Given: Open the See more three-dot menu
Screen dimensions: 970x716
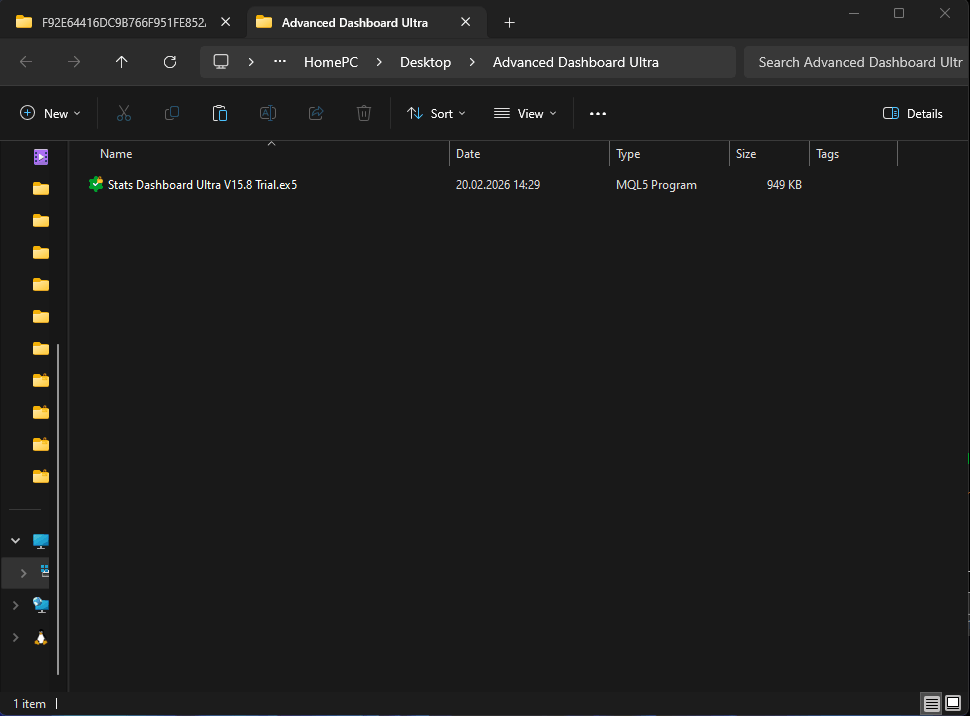Looking at the screenshot, I should pyautogui.click(x=598, y=114).
